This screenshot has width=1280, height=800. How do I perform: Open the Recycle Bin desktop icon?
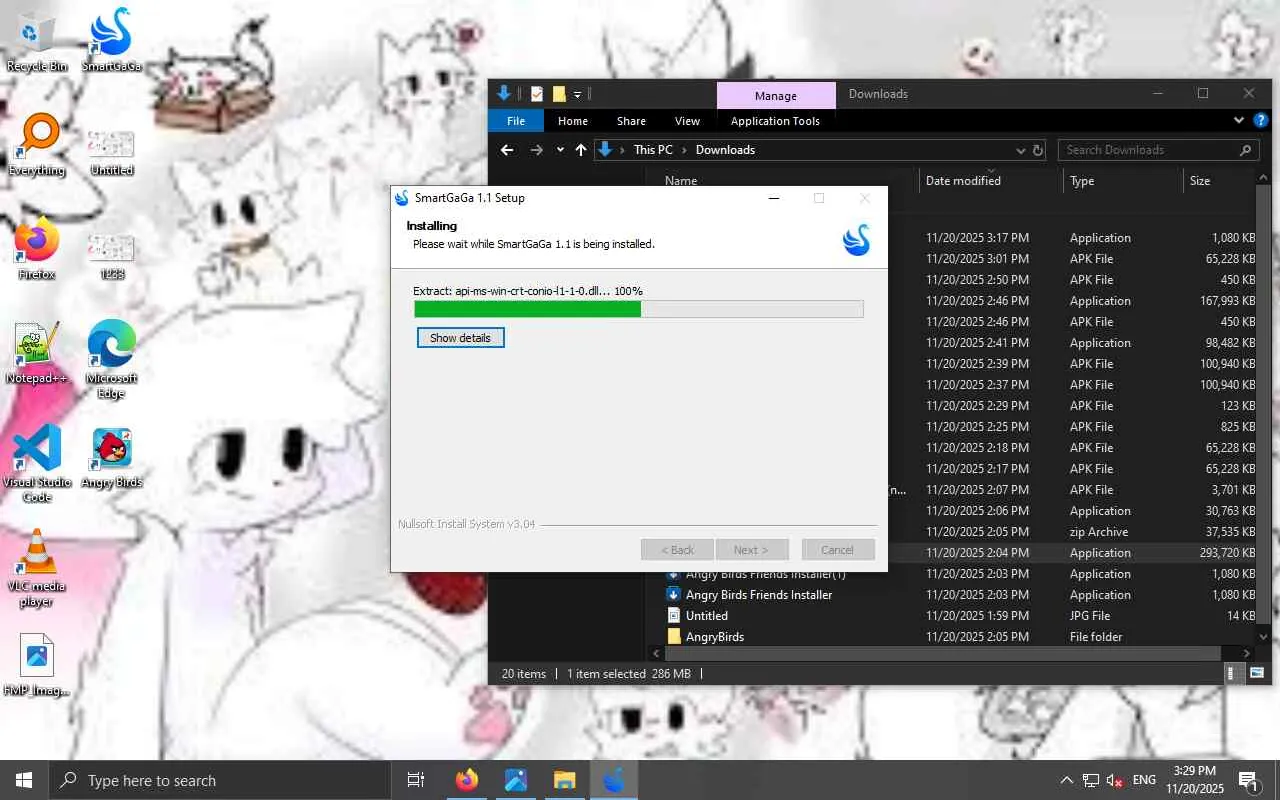pyautogui.click(x=37, y=41)
